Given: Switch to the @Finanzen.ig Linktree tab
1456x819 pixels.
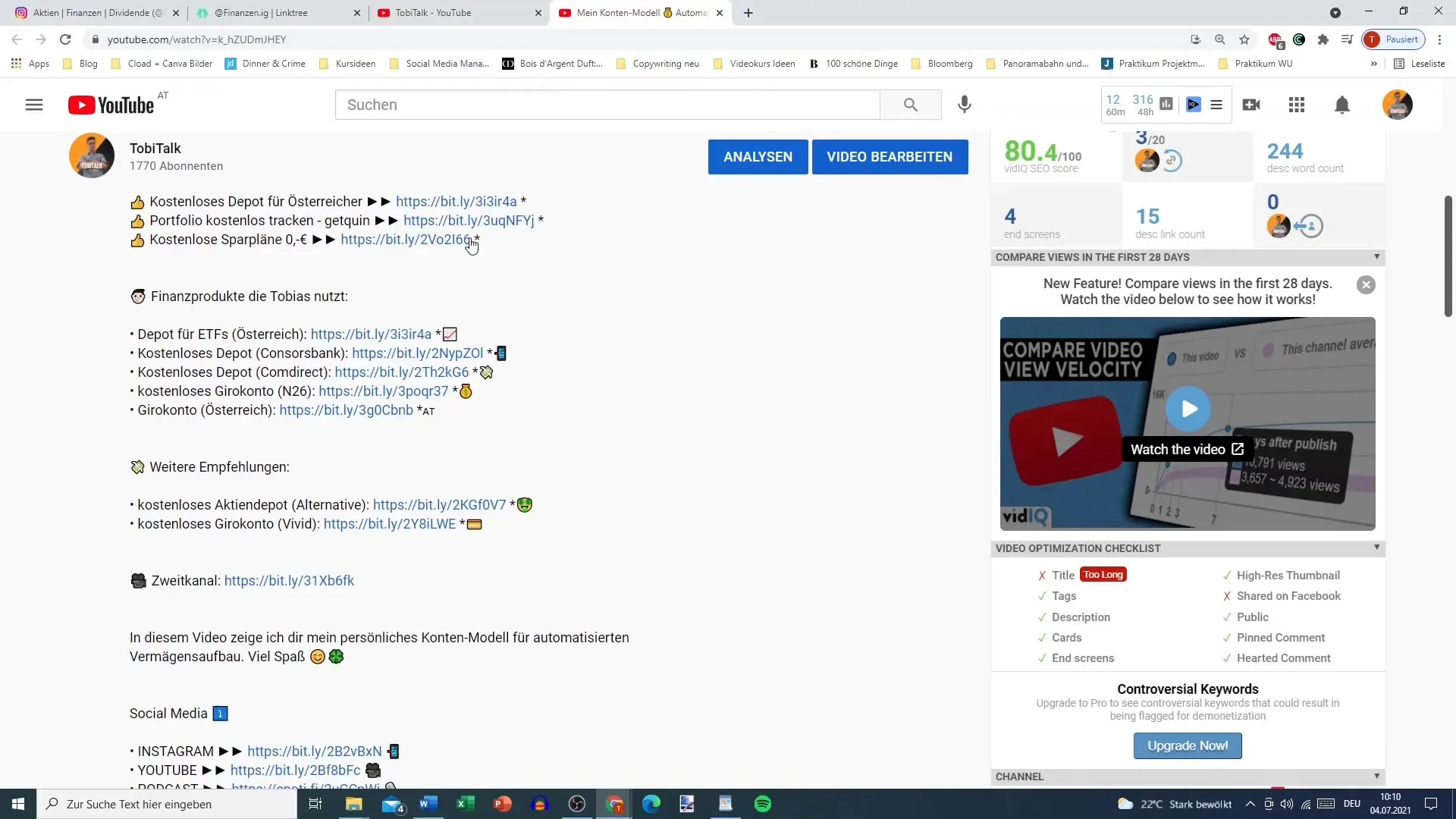Looking at the screenshot, I should (278, 13).
